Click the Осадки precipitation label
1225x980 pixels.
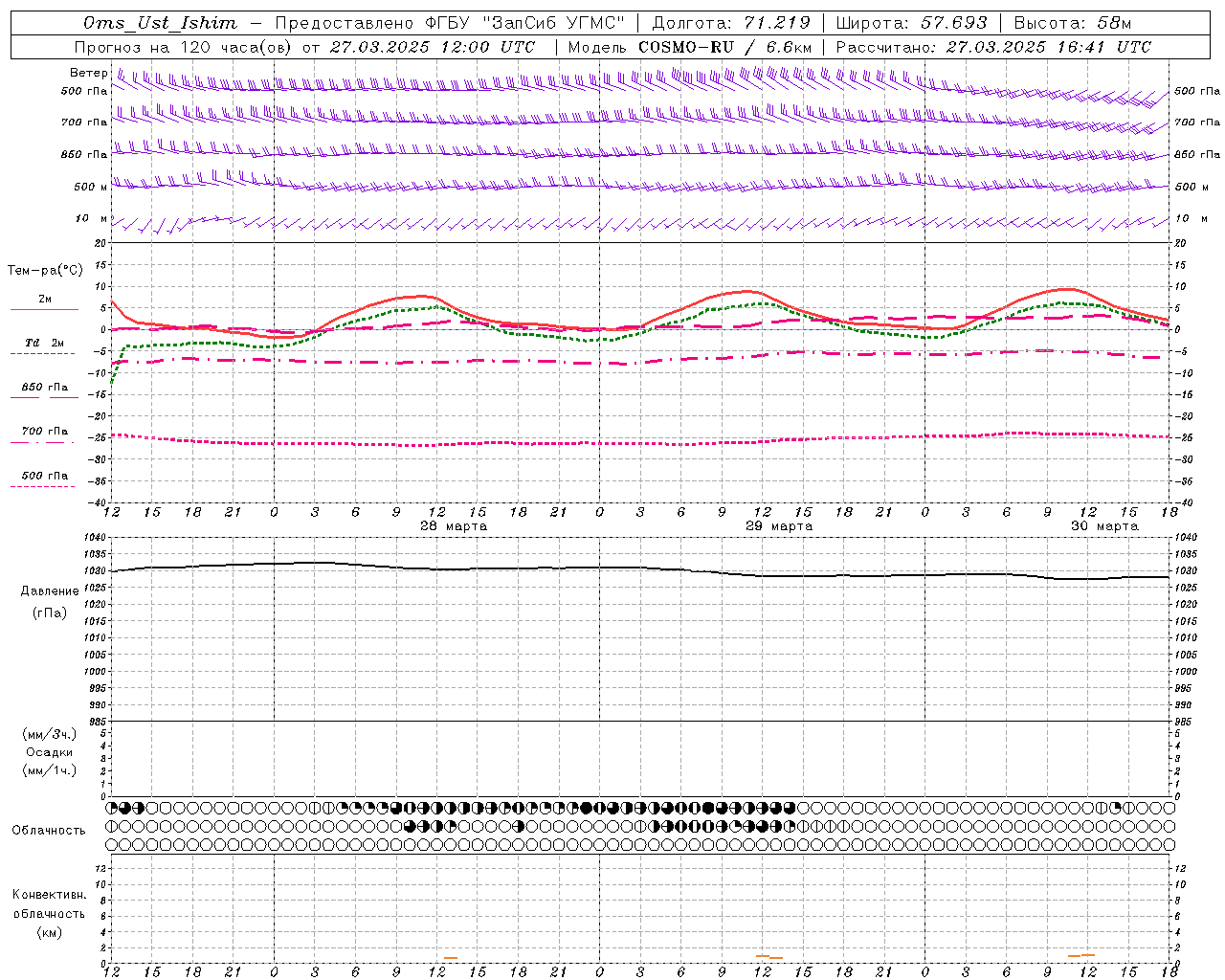tap(49, 752)
